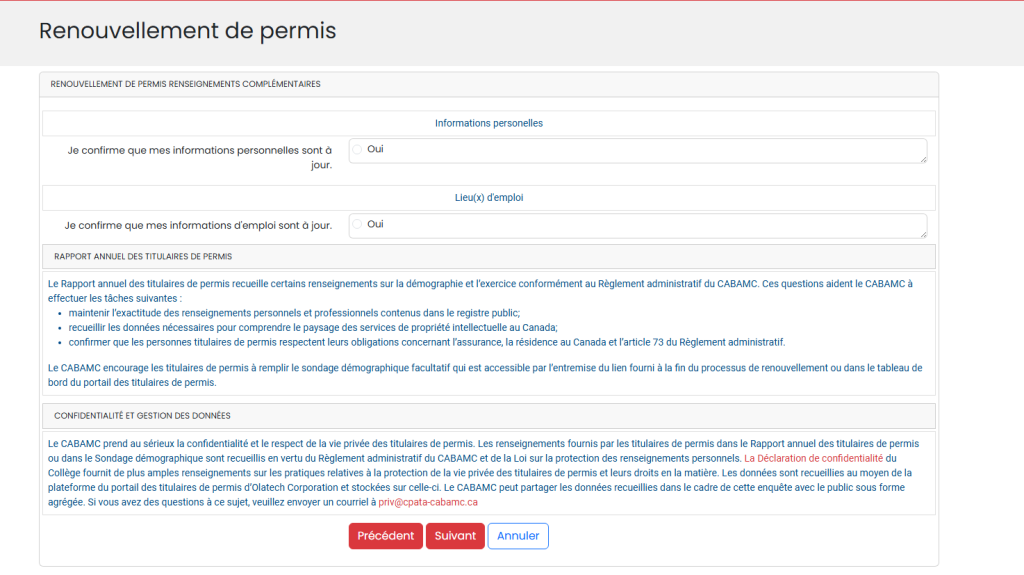Click the Informations personnelles section heading
1024x575 pixels.
coord(488,123)
